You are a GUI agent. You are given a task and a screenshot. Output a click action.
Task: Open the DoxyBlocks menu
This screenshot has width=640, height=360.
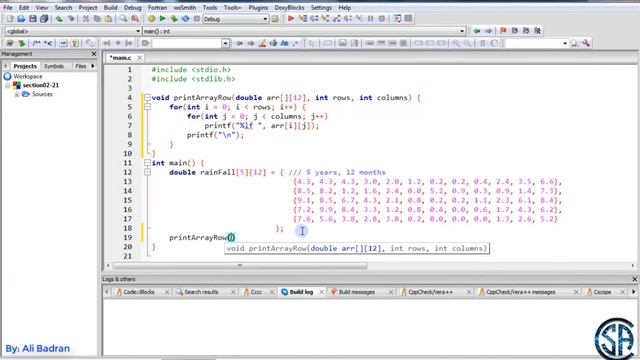[x=289, y=8]
